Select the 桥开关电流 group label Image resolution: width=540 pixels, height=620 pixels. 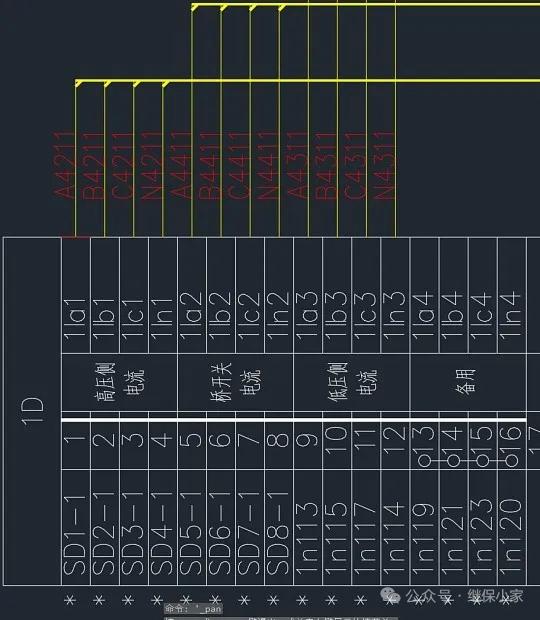(x=236, y=382)
